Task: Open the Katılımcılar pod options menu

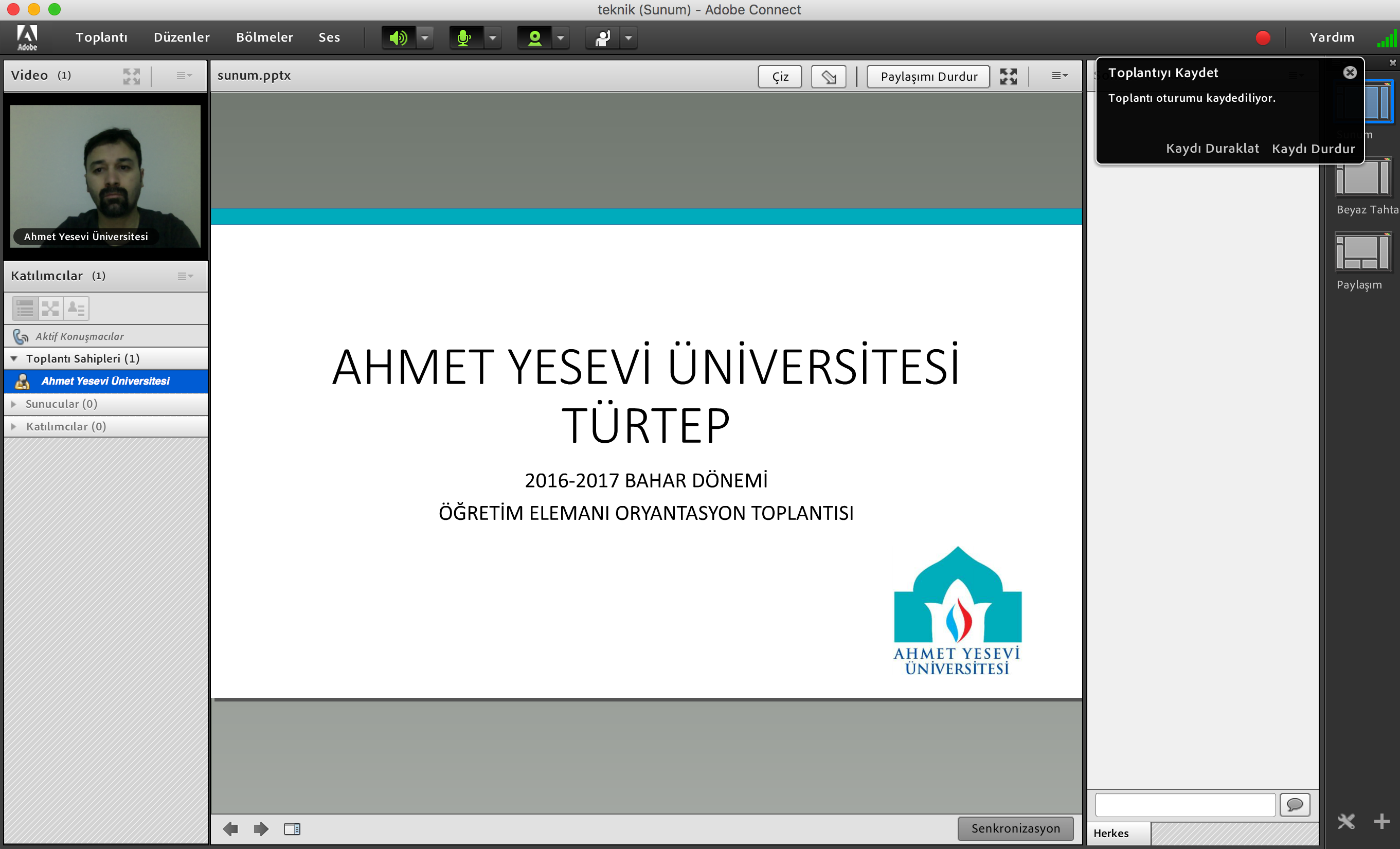Action: coord(185,276)
